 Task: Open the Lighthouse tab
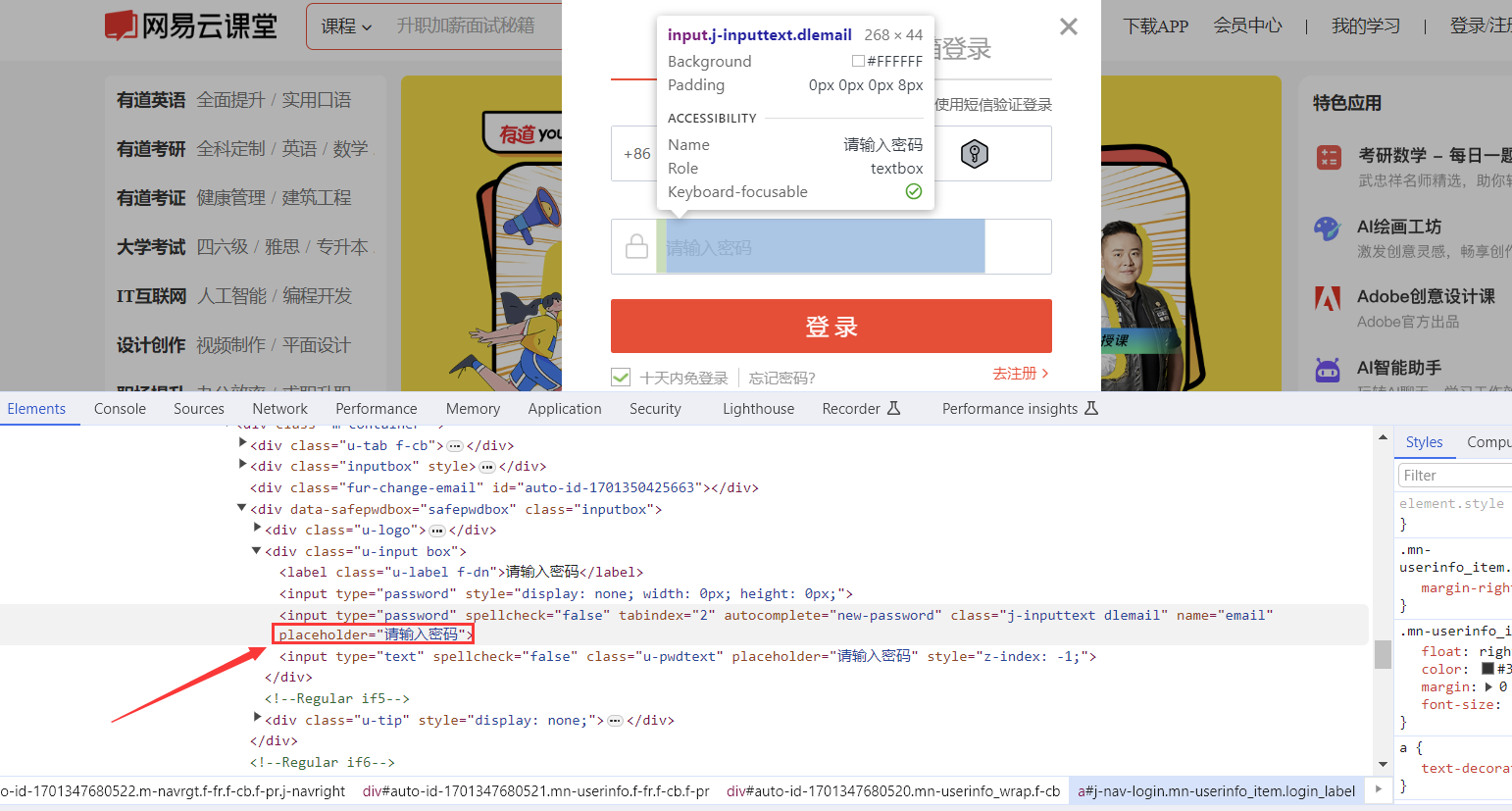(759, 408)
